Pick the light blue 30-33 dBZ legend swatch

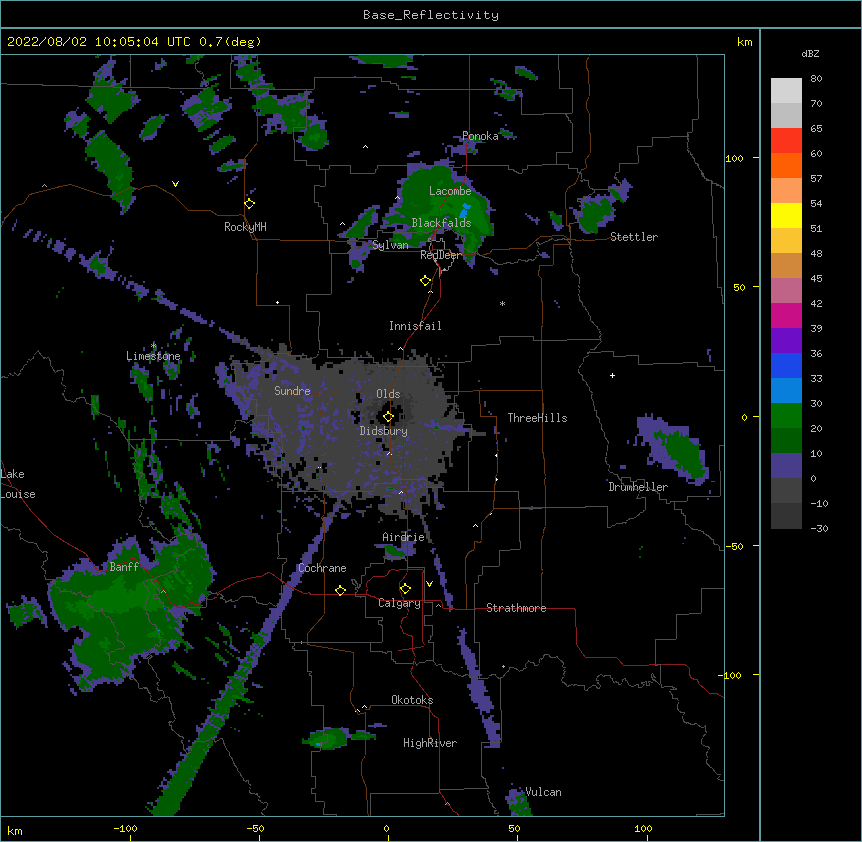tap(786, 391)
